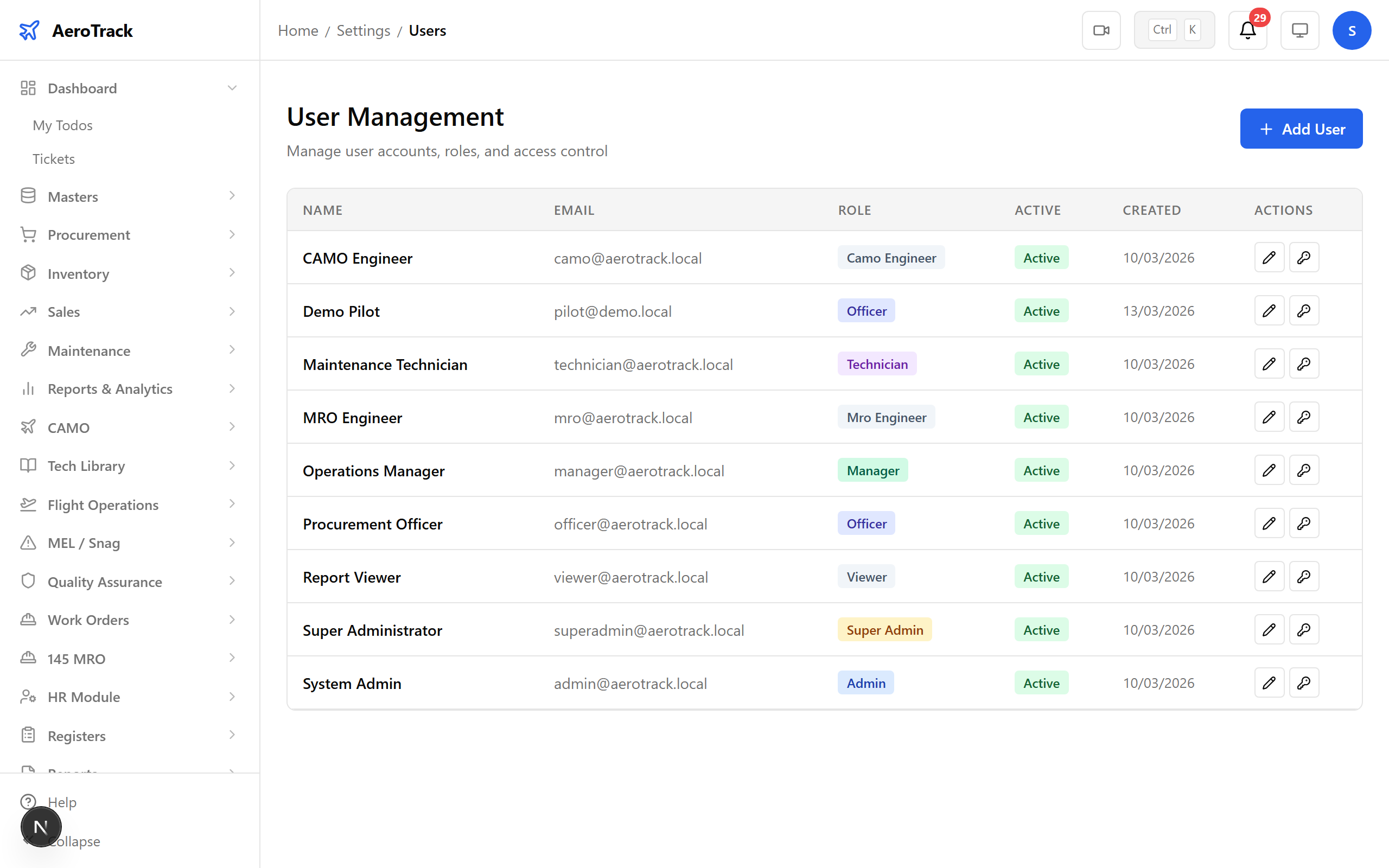Open the CAMO module icon in the sidebar
Viewport: 1389px width, 868px height.
28,427
